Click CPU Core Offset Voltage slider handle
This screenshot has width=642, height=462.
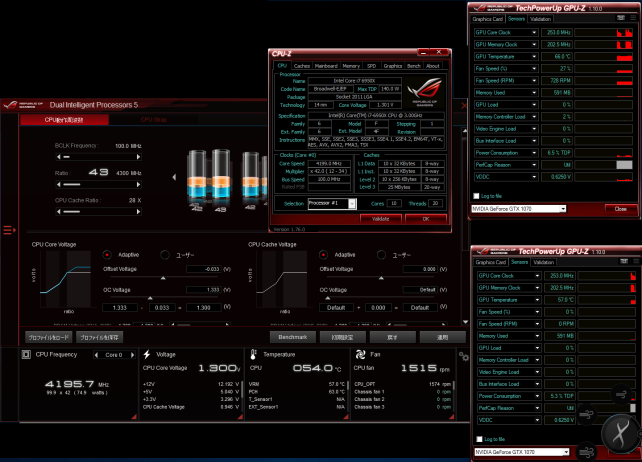pyautogui.click(x=163, y=278)
